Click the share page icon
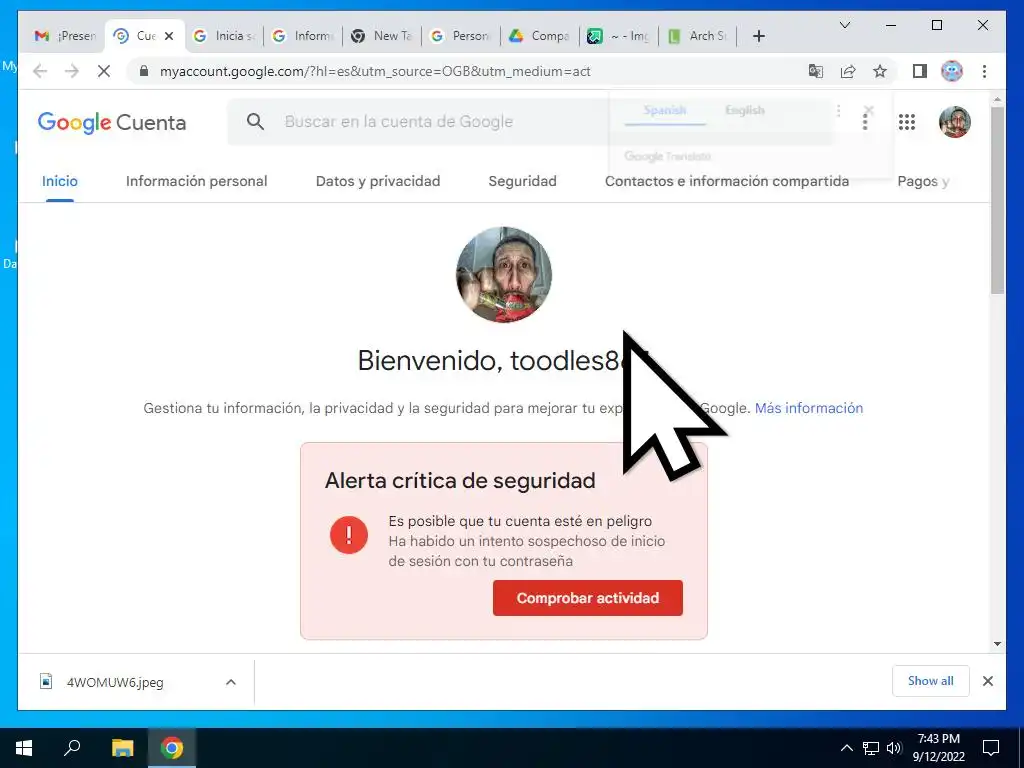 (x=848, y=71)
